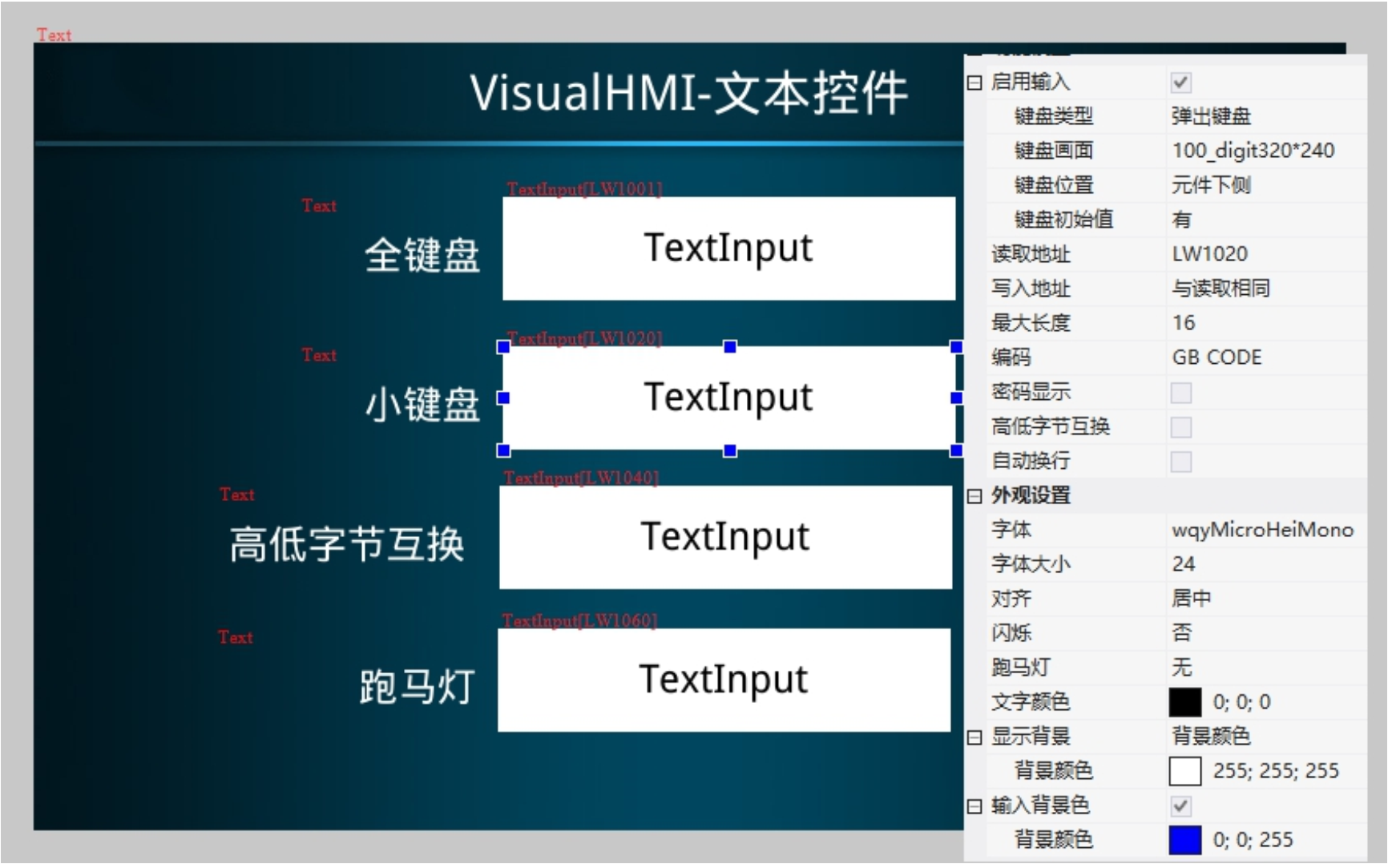
Task: Collapse the 输入背景色 expander
Action: pyautogui.click(x=974, y=806)
